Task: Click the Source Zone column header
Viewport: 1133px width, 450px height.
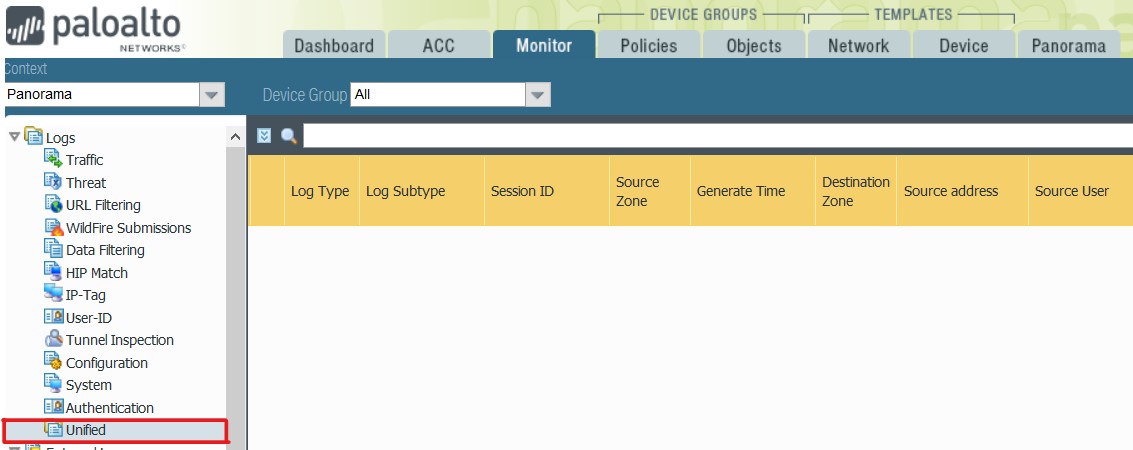Action: pos(650,191)
